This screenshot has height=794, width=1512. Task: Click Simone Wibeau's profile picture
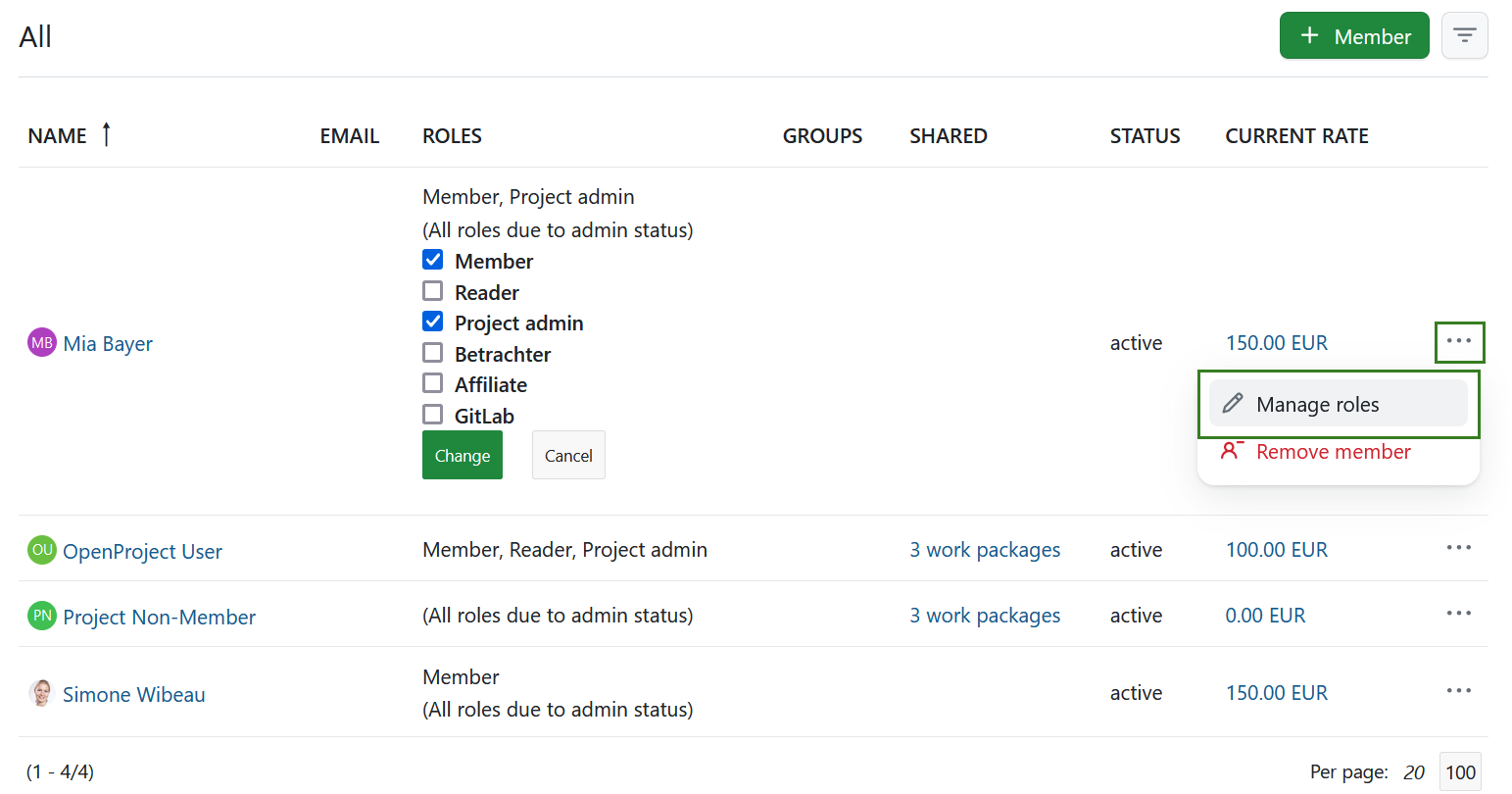tap(40, 693)
